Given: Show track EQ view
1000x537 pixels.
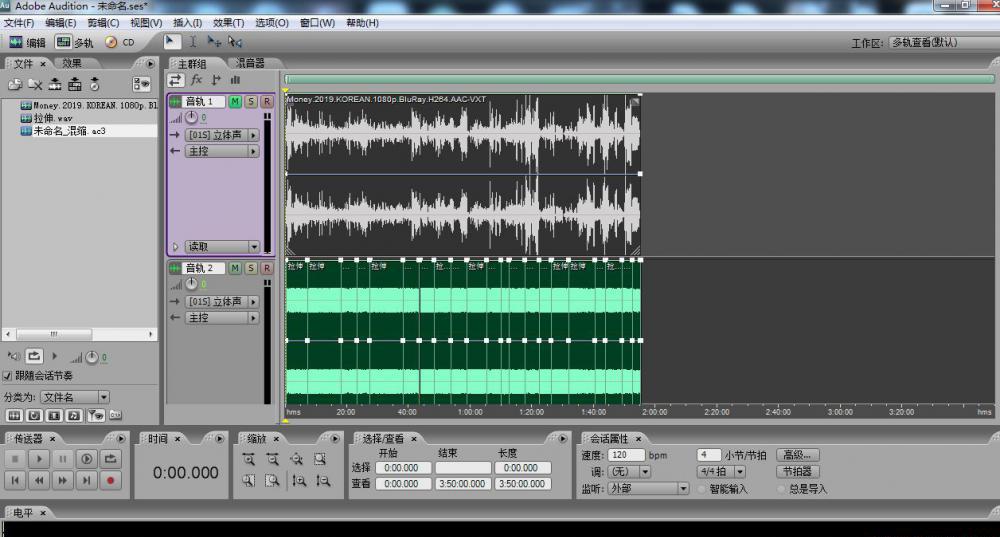Looking at the screenshot, I should click(235, 80).
